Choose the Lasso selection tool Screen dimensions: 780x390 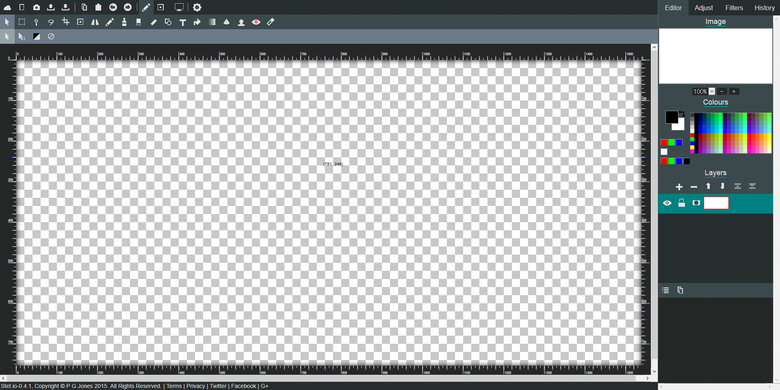coord(51,22)
